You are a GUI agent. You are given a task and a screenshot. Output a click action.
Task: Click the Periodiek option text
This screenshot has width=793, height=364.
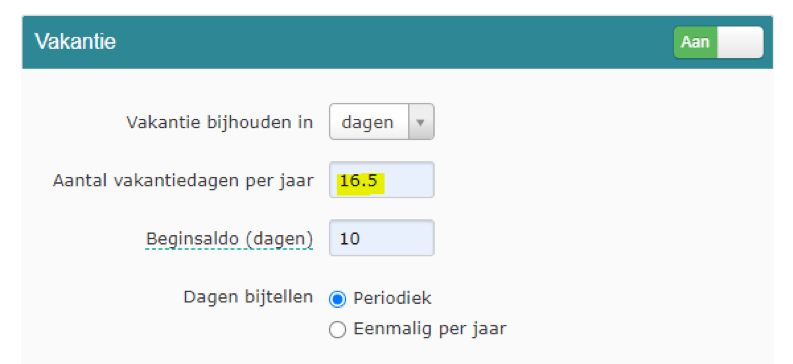pos(392,298)
